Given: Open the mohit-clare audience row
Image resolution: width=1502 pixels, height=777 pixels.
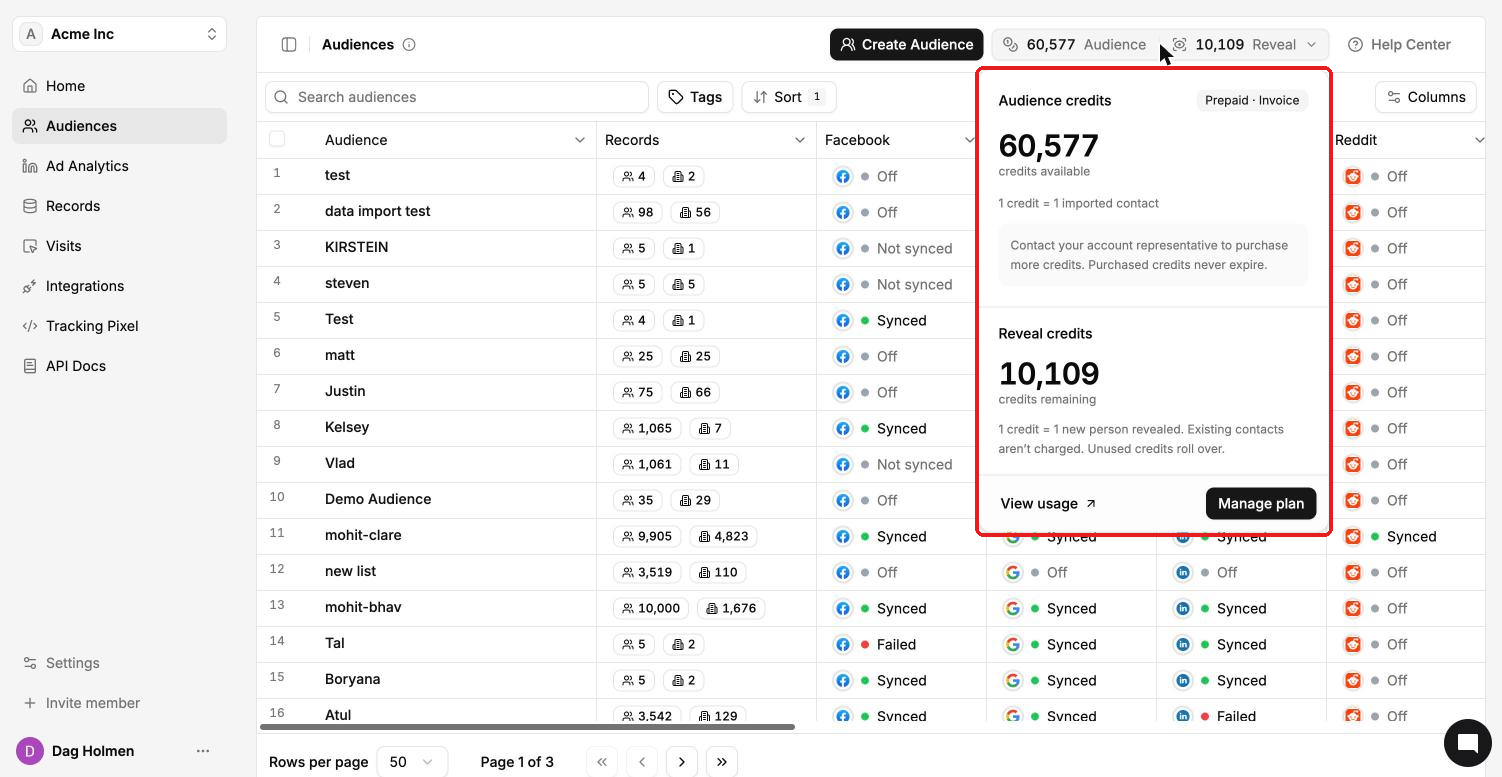Looking at the screenshot, I should point(363,535).
